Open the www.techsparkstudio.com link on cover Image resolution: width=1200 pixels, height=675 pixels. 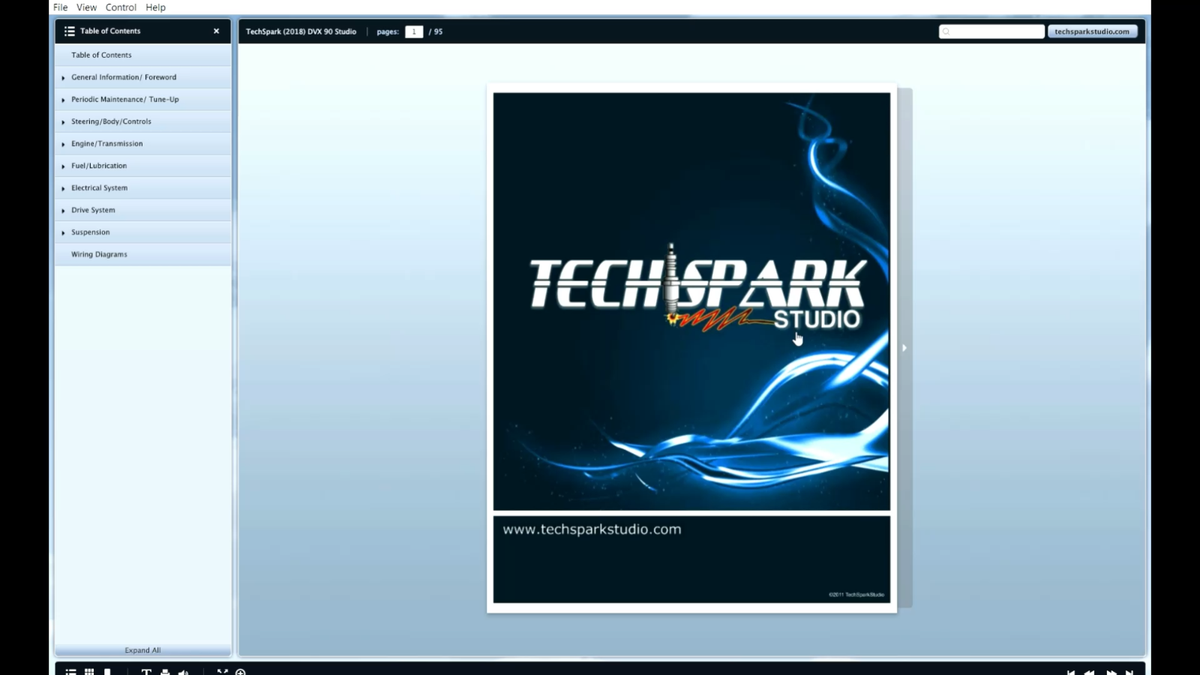click(x=591, y=529)
